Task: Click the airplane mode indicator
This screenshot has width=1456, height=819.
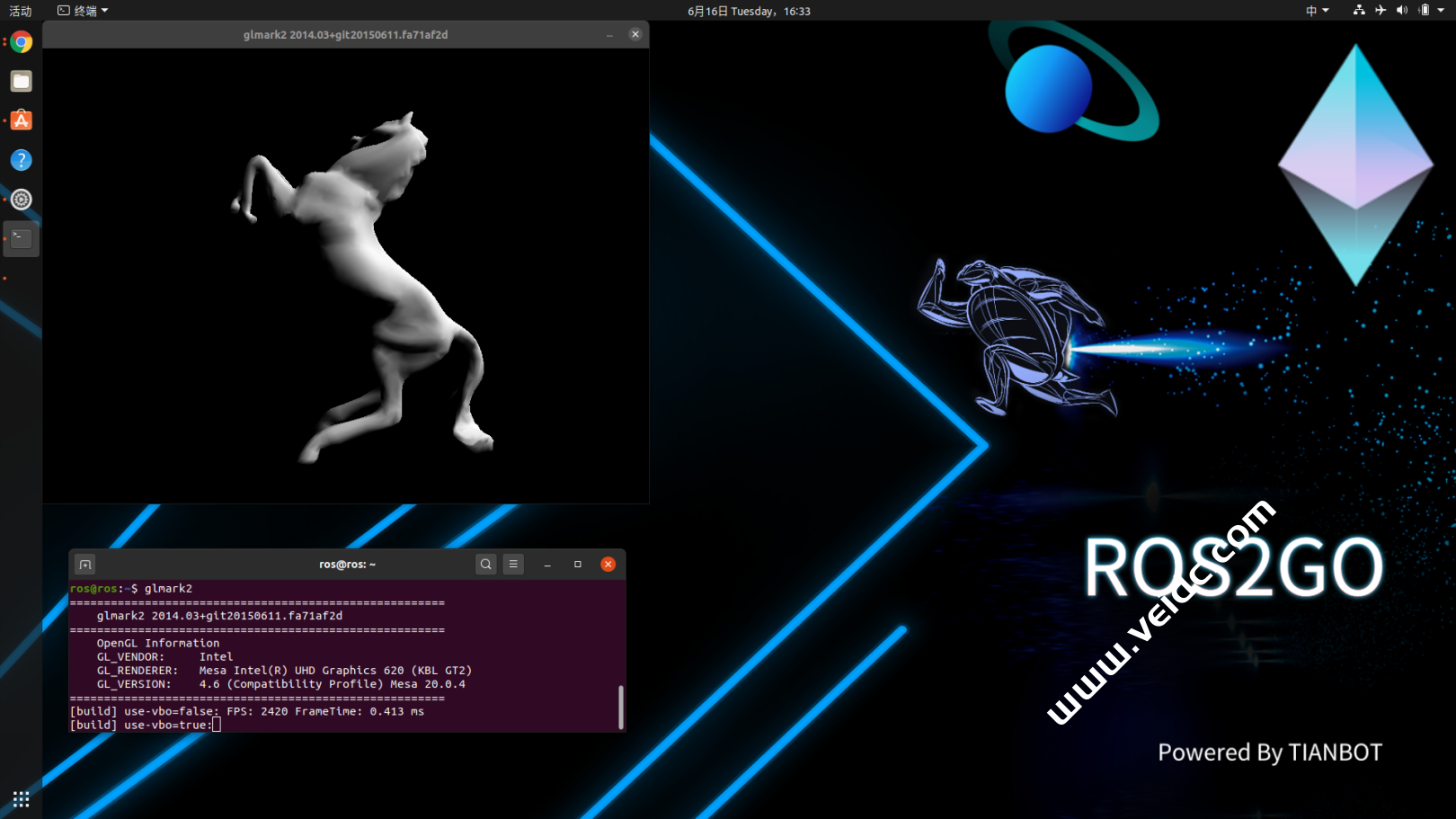Action: tap(1381, 11)
